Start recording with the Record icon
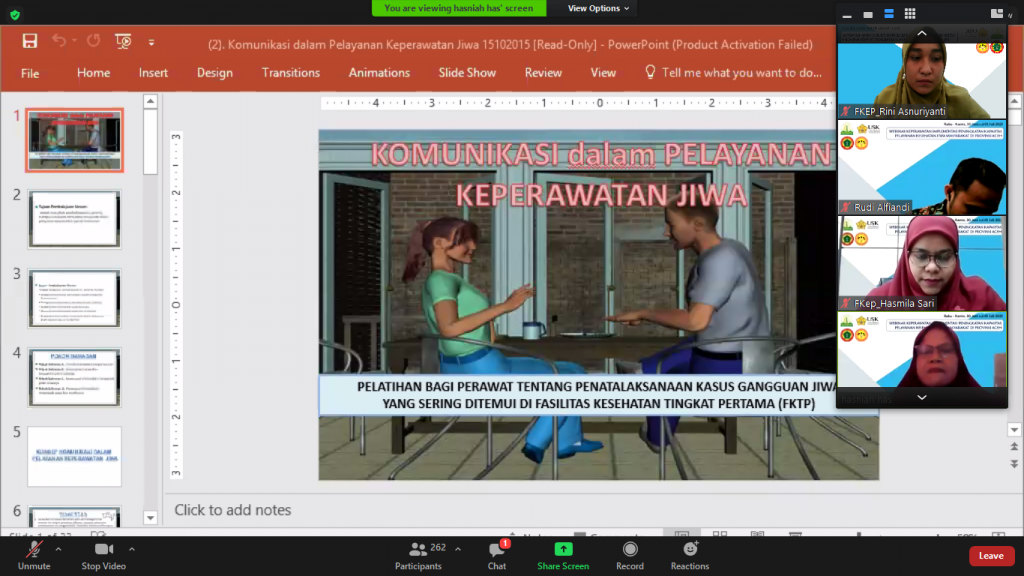1024x576 pixels. click(630, 550)
